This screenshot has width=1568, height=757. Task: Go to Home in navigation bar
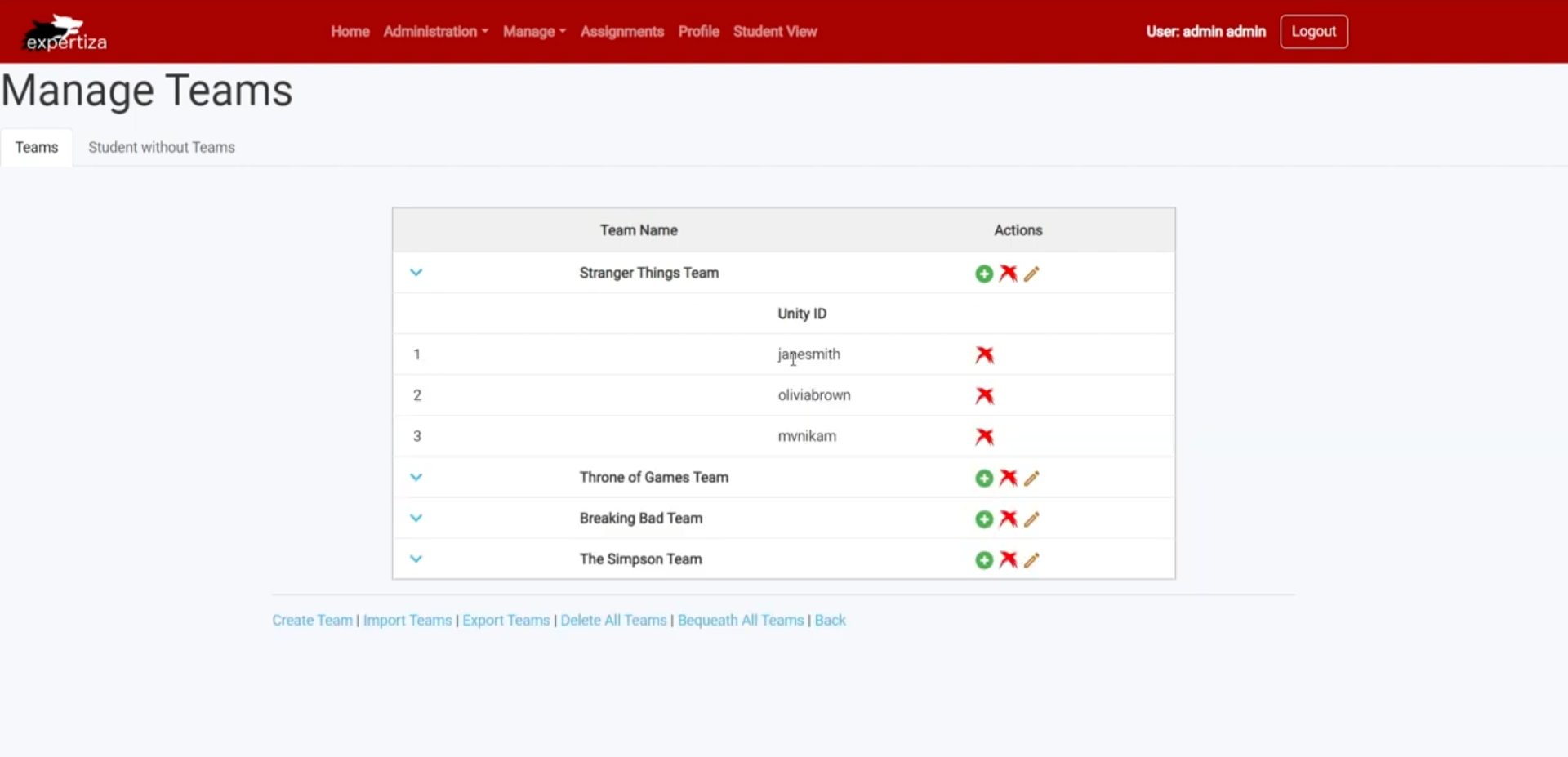pos(350,31)
